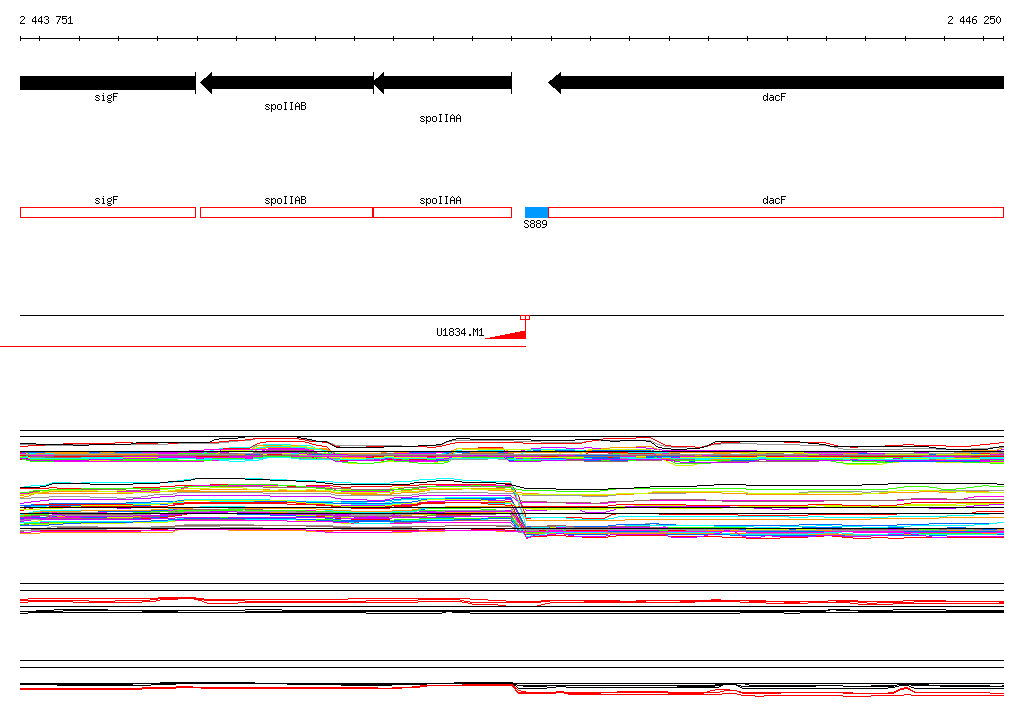Select the red spoIIAB outlined box
Image resolution: width=1024 pixels, height=714 pixels.
click(287, 212)
